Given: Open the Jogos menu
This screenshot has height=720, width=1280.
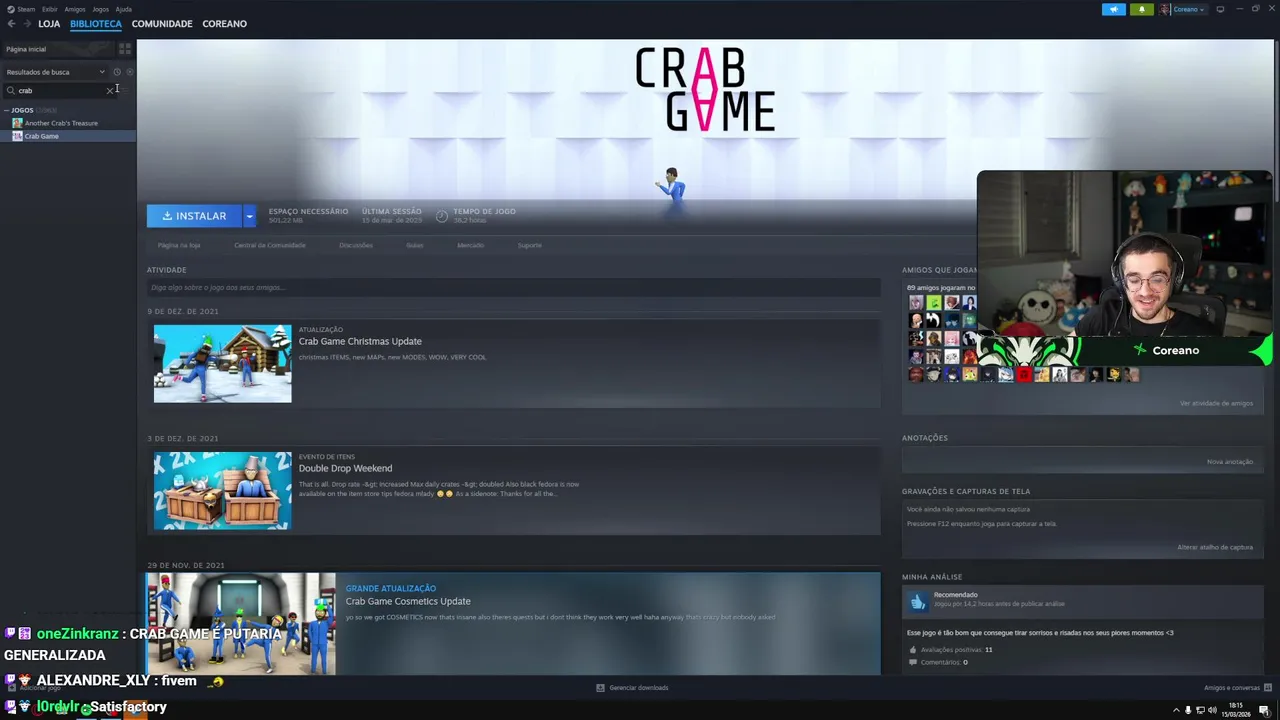Looking at the screenshot, I should pyautogui.click(x=100, y=9).
